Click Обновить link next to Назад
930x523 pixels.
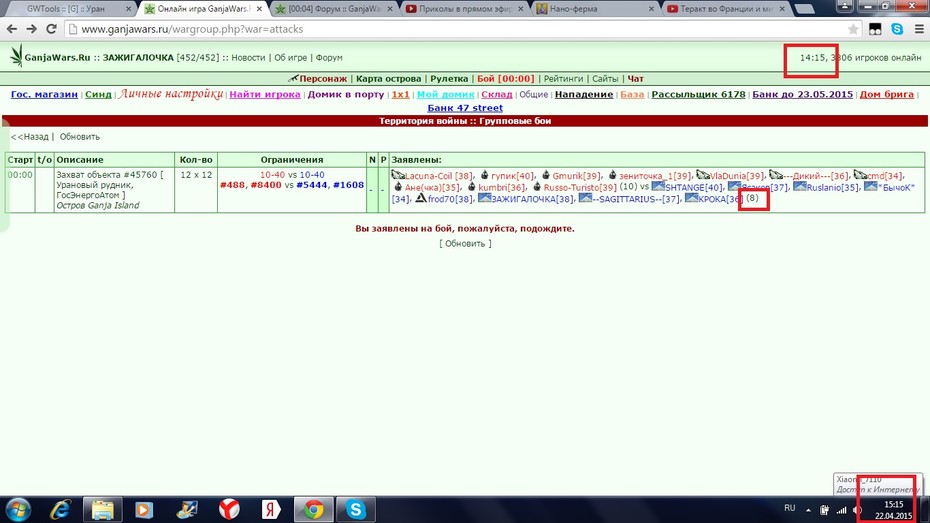pyautogui.click(x=79, y=136)
